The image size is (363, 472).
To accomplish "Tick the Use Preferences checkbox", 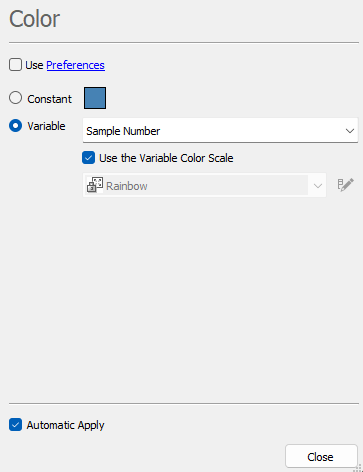I will [15, 65].
